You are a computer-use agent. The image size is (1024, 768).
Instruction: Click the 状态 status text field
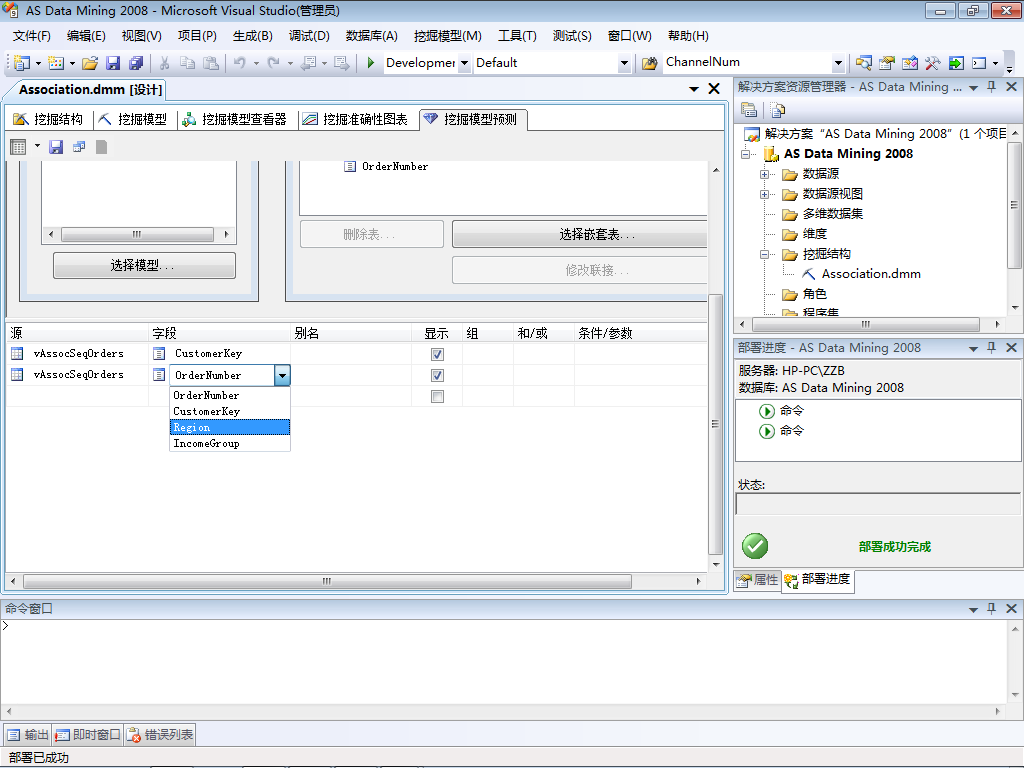878,504
